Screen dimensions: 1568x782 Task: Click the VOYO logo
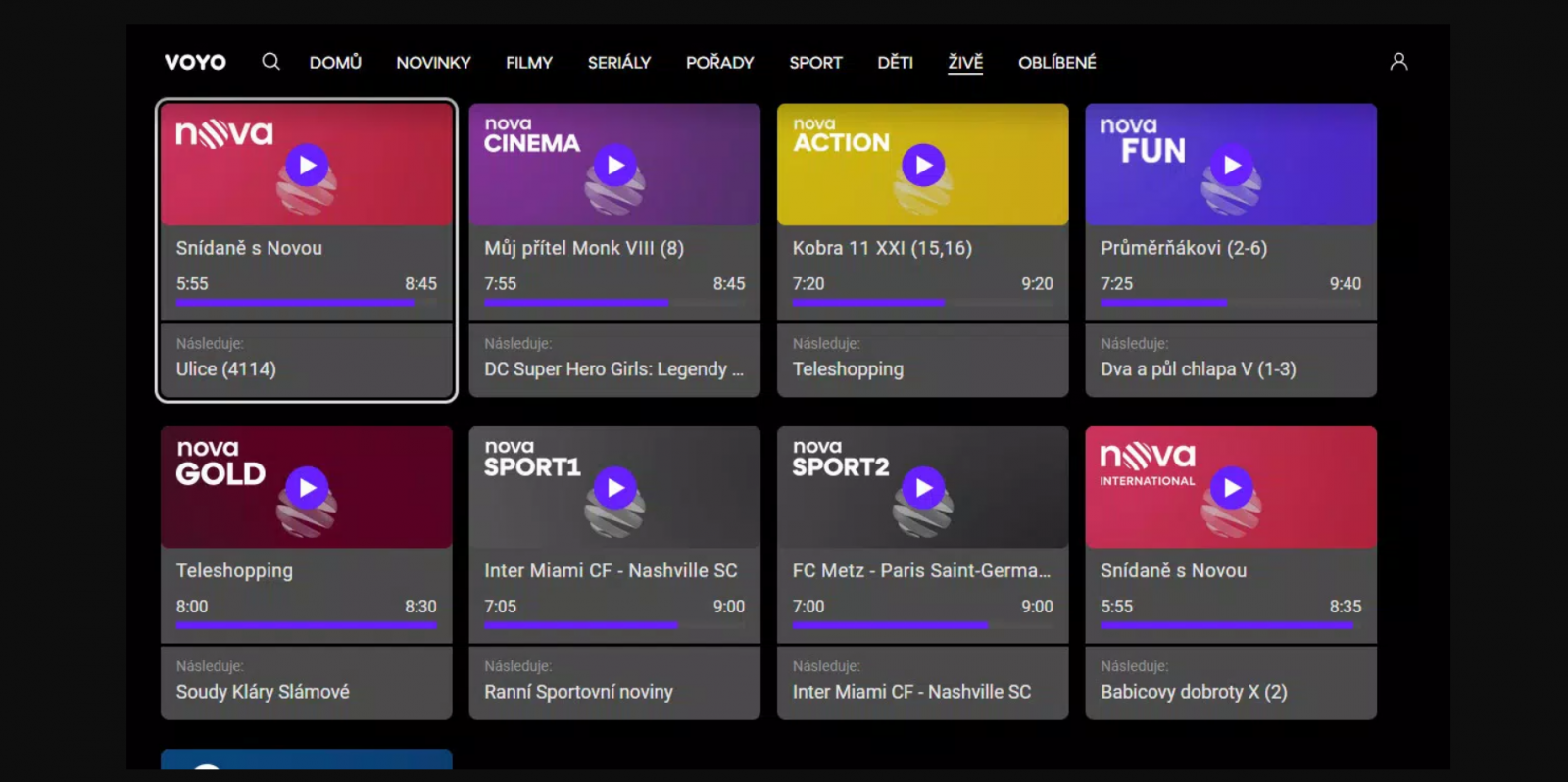tap(195, 62)
